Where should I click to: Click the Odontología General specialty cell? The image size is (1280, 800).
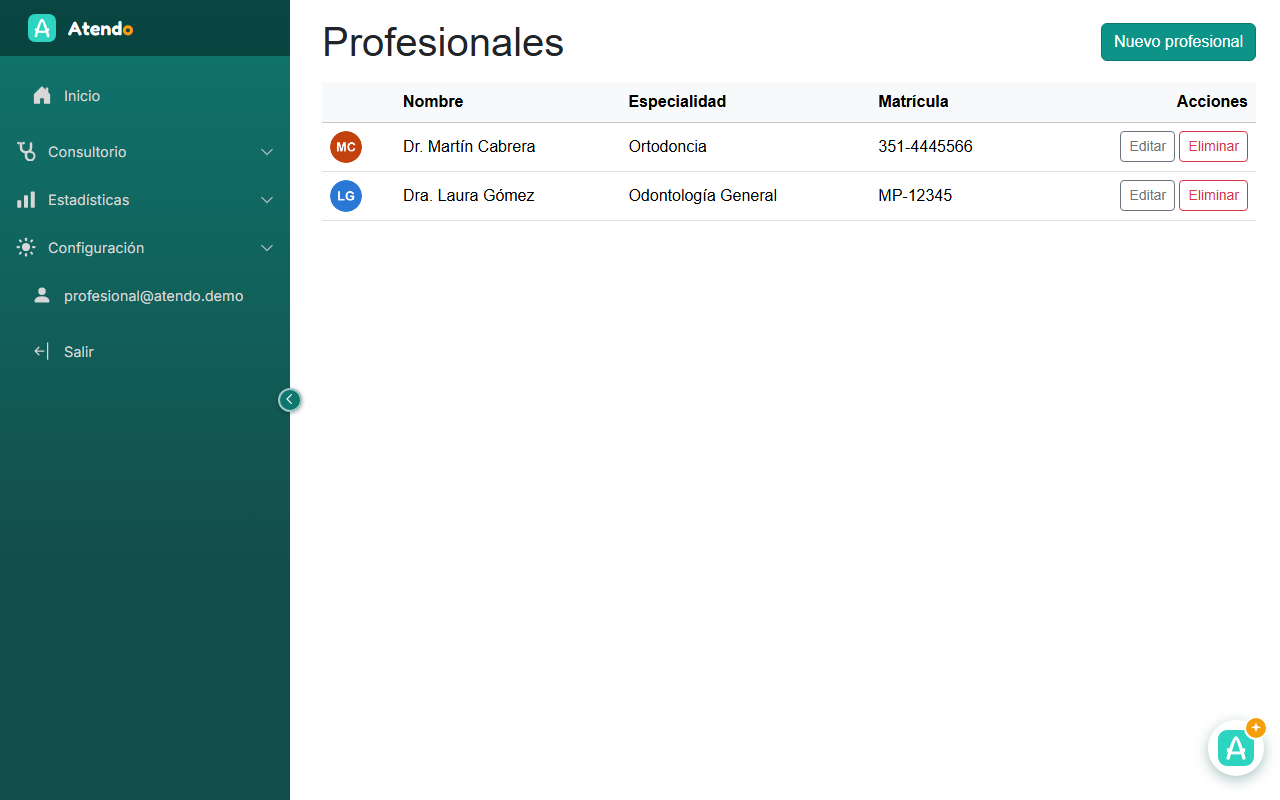[x=702, y=196]
